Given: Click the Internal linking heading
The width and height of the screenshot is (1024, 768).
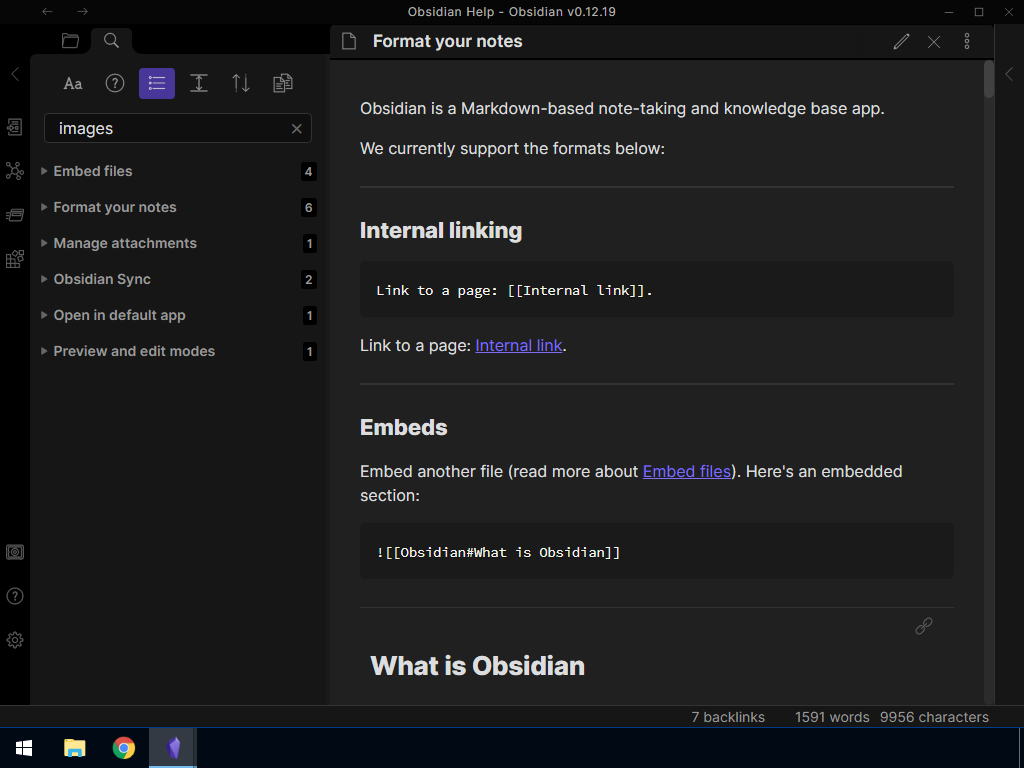Looking at the screenshot, I should pos(441,231).
